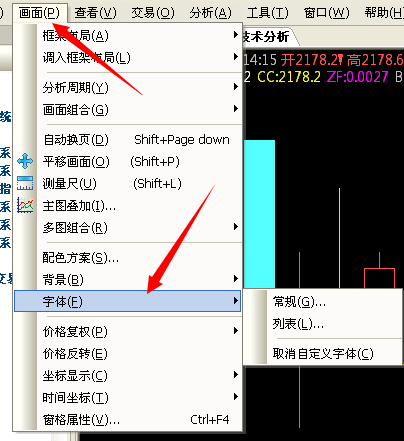Open the 窗口(W) menu
Image resolution: width=404 pixels, height=441 pixels.
coord(326,13)
